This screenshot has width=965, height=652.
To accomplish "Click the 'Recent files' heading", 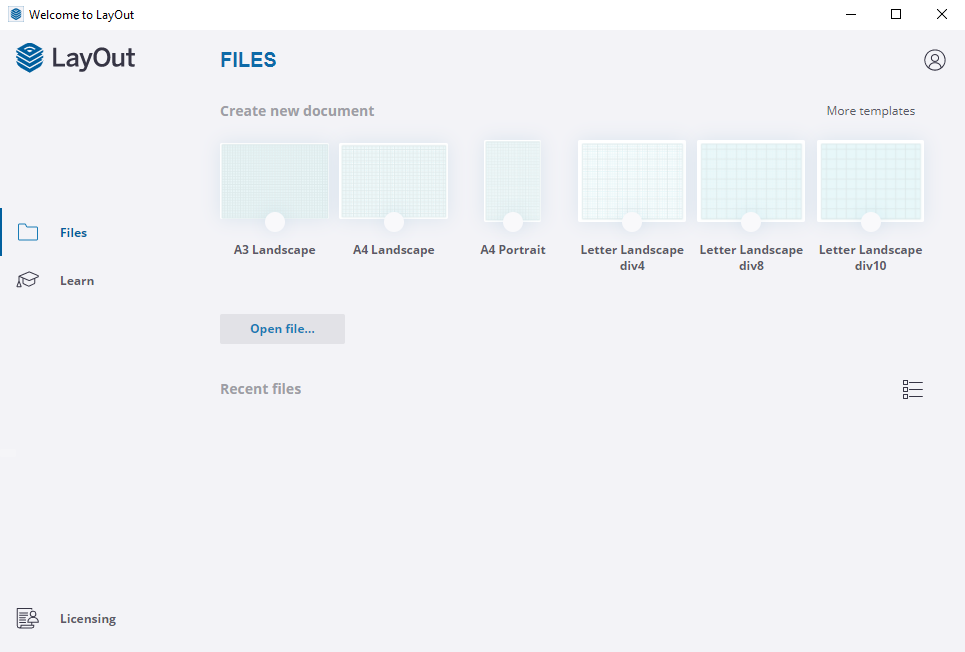I will (x=260, y=389).
